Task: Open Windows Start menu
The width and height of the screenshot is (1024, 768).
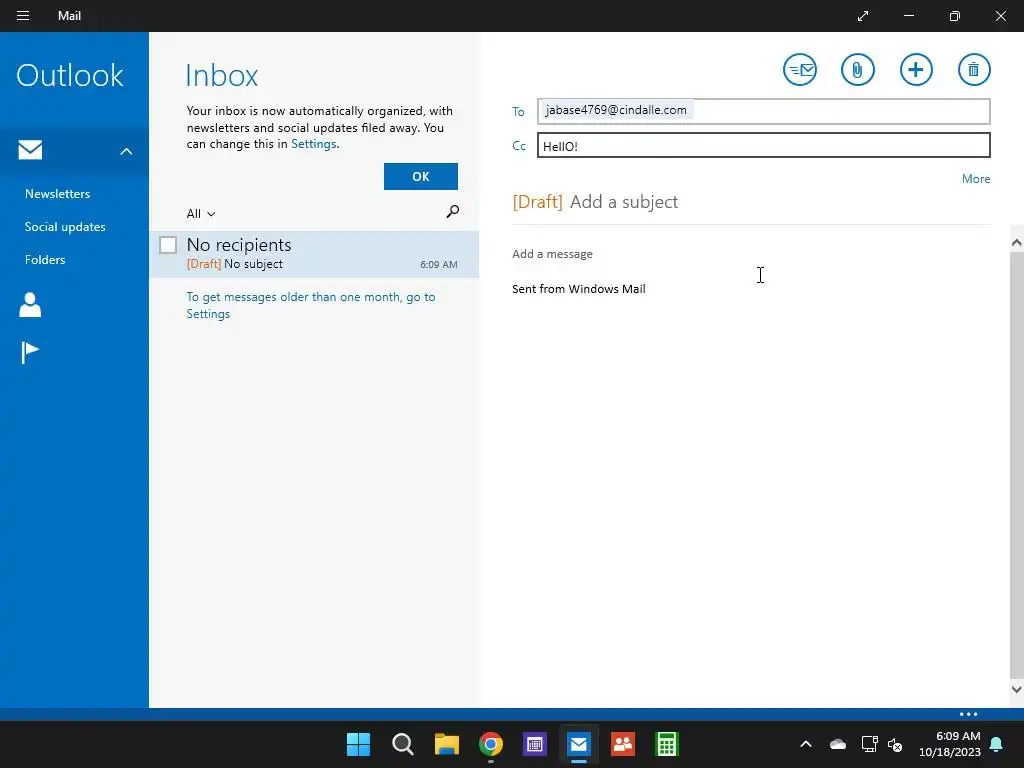Action: coord(359,744)
